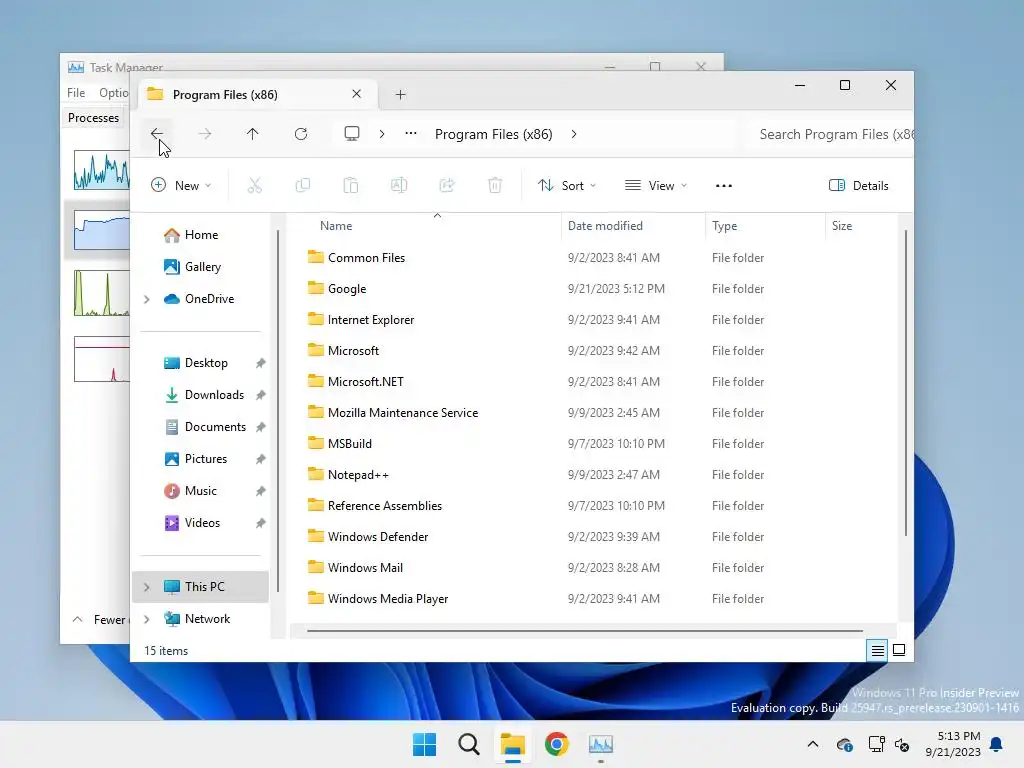Click the Delete trash can icon

point(495,185)
